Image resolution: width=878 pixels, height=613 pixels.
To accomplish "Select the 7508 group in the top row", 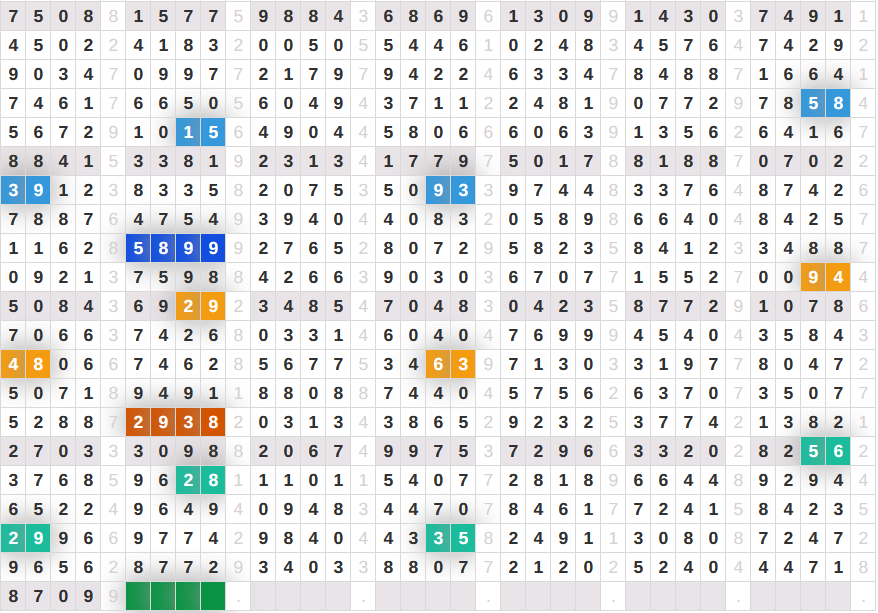I will pos(50,16).
